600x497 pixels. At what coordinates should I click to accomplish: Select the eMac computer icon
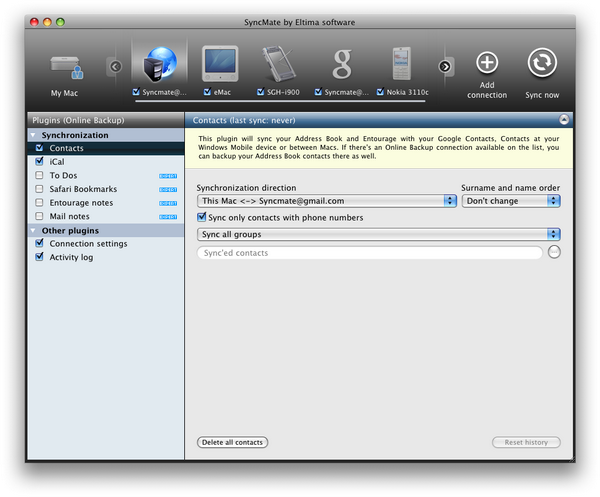click(220, 64)
